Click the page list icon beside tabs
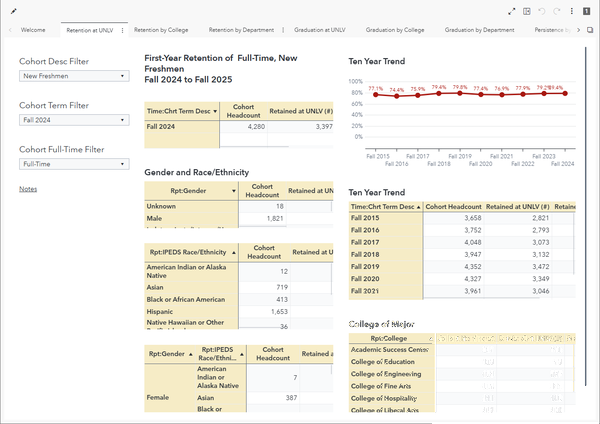The image size is (600, 424). (x=590, y=30)
